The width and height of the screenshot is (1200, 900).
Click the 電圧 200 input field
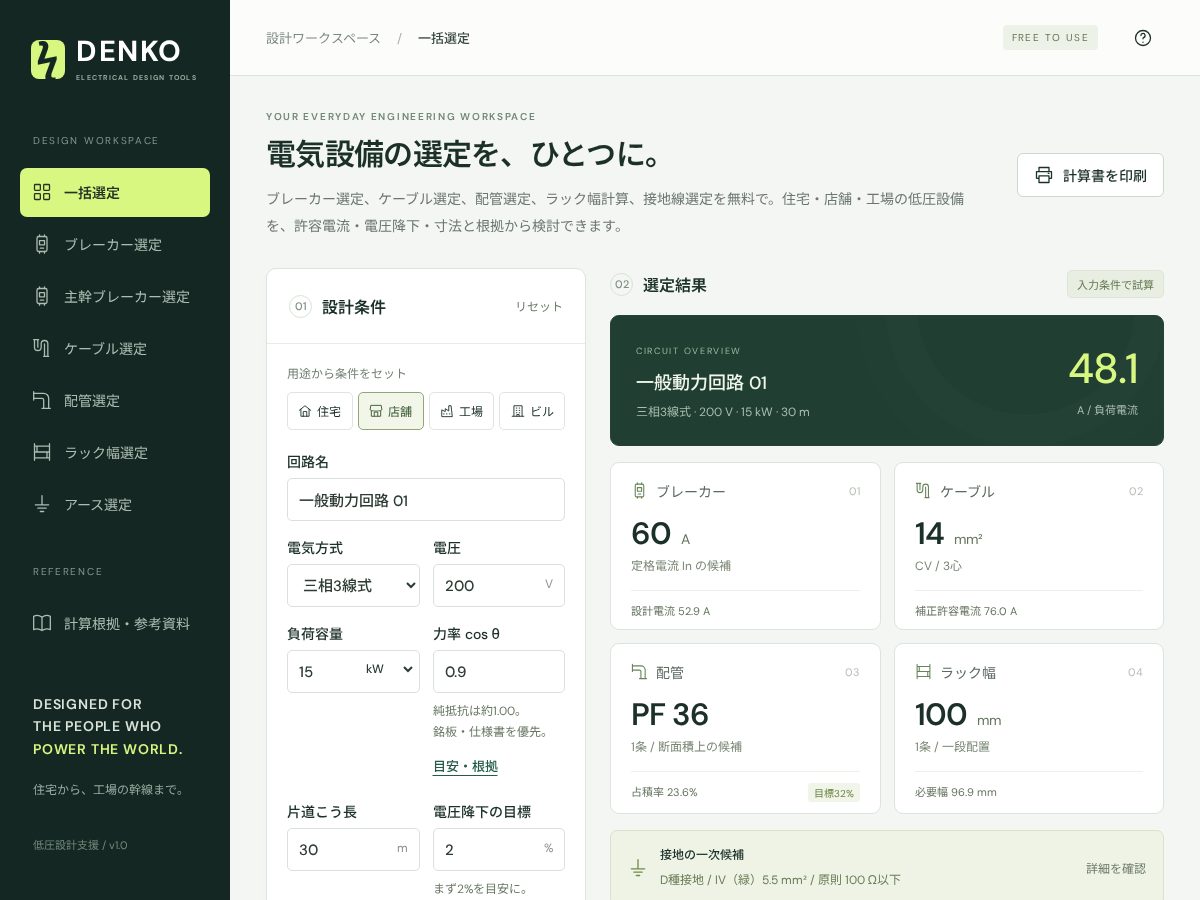(x=499, y=585)
